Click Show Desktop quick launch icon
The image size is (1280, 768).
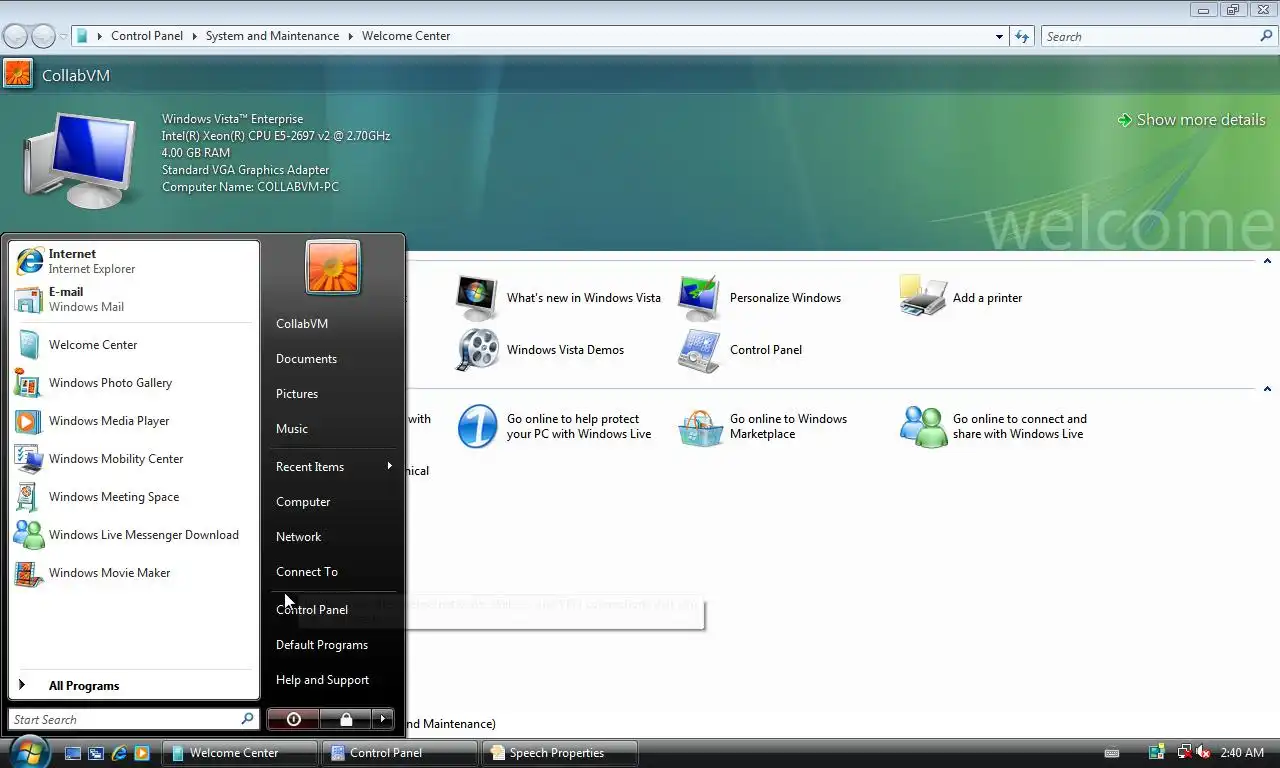(73, 753)
